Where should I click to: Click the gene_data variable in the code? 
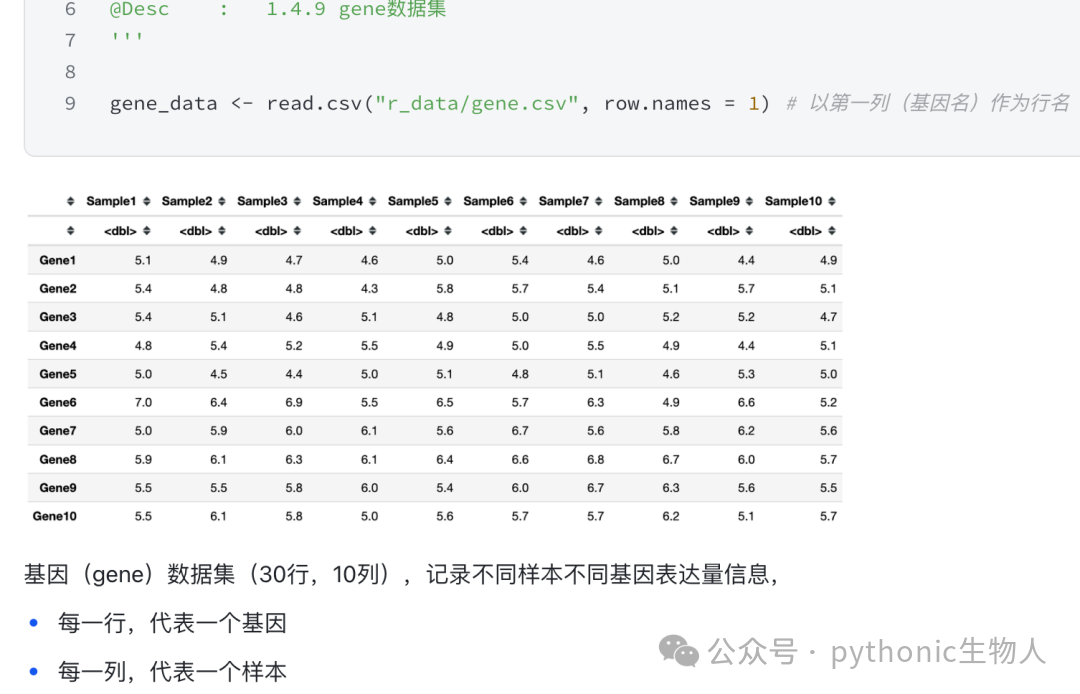(x=163, y=103)
